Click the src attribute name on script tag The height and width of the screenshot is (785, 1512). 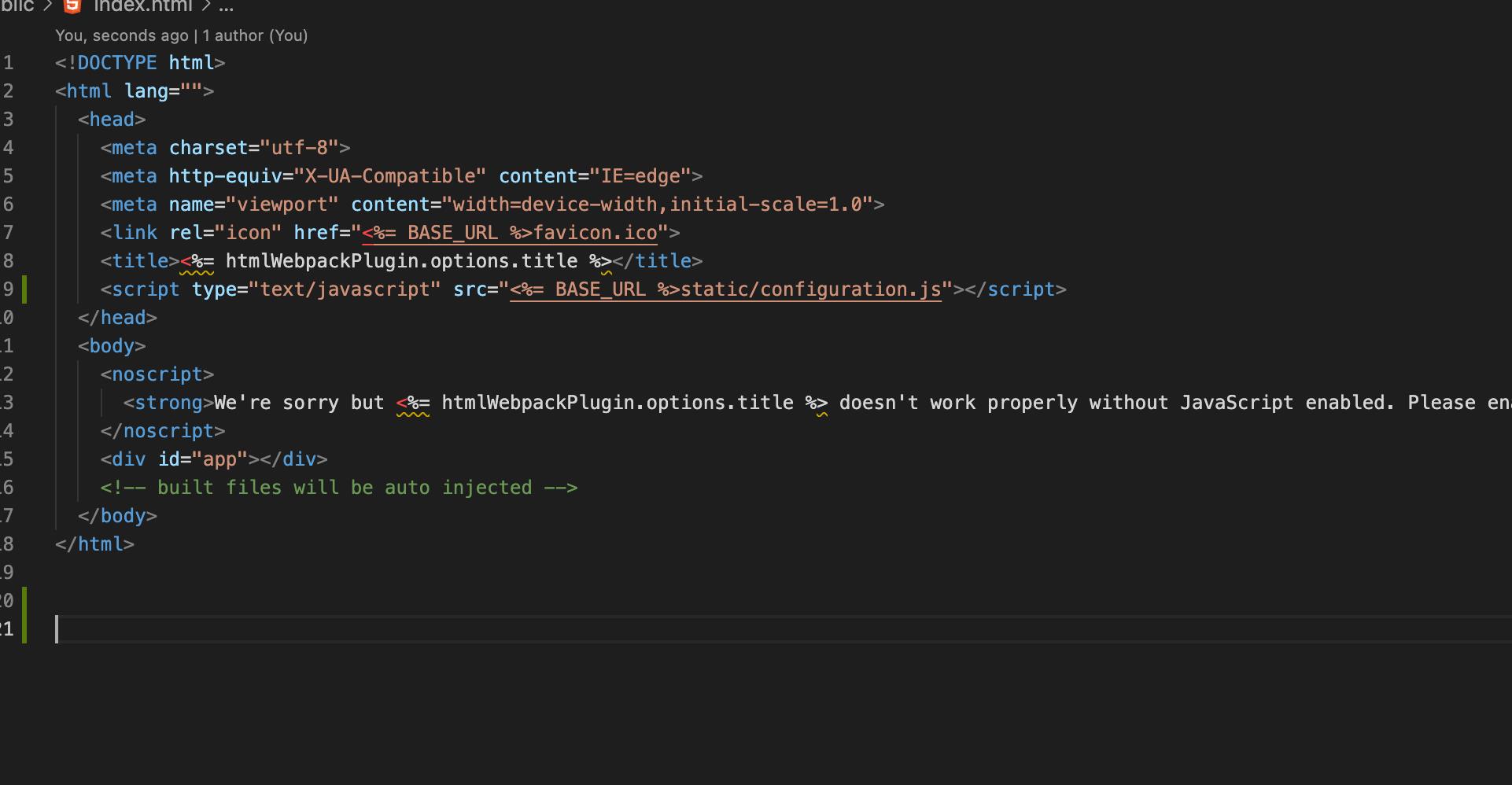(x=470, y=289)
